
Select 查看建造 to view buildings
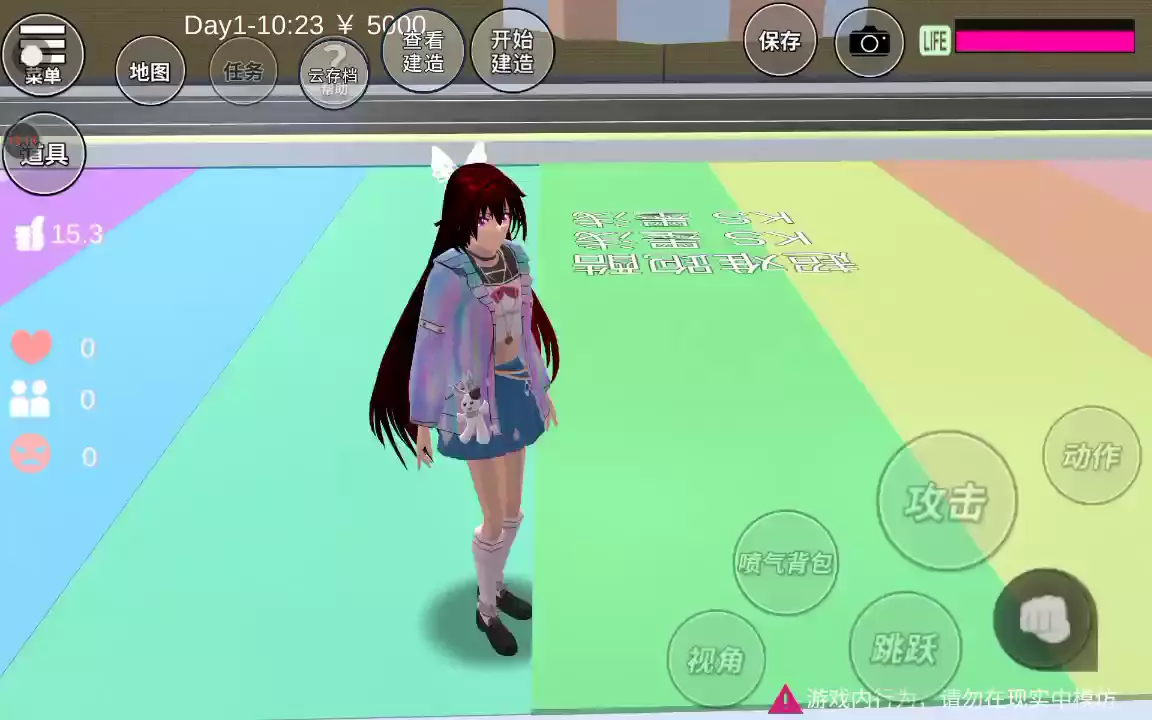tap(423, 52)
